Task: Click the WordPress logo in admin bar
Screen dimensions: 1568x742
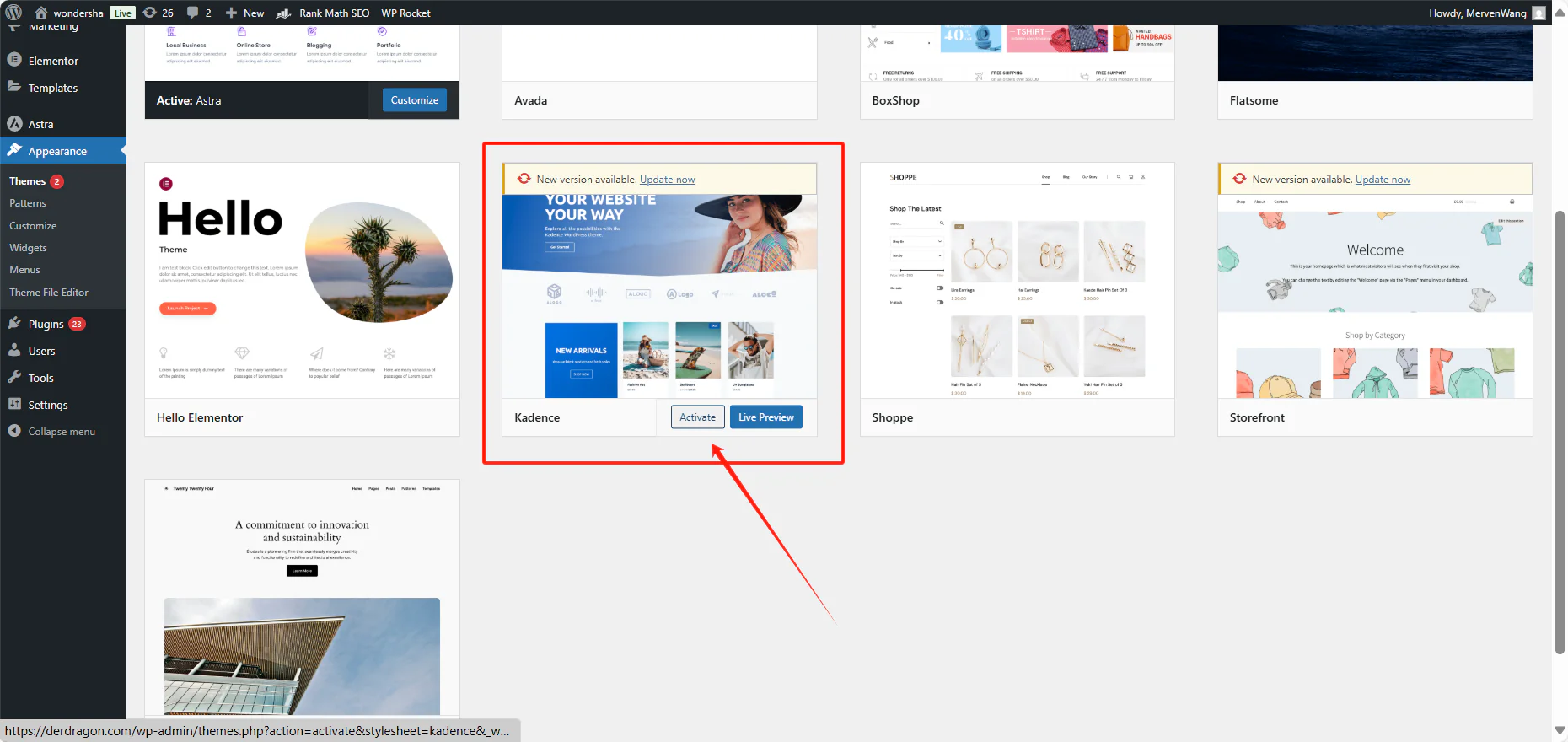Action: tap(13, 13)
